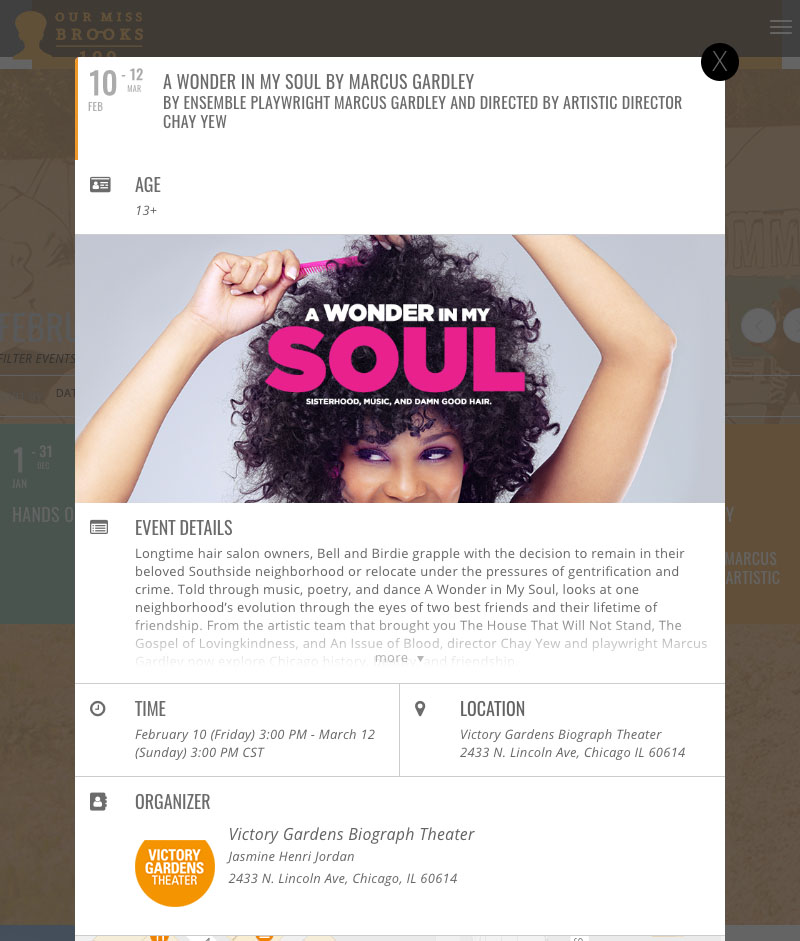The height and width of the screenshot is (941, 800).
Task: Click the previous month arrow circle
Action: [758, 326]
